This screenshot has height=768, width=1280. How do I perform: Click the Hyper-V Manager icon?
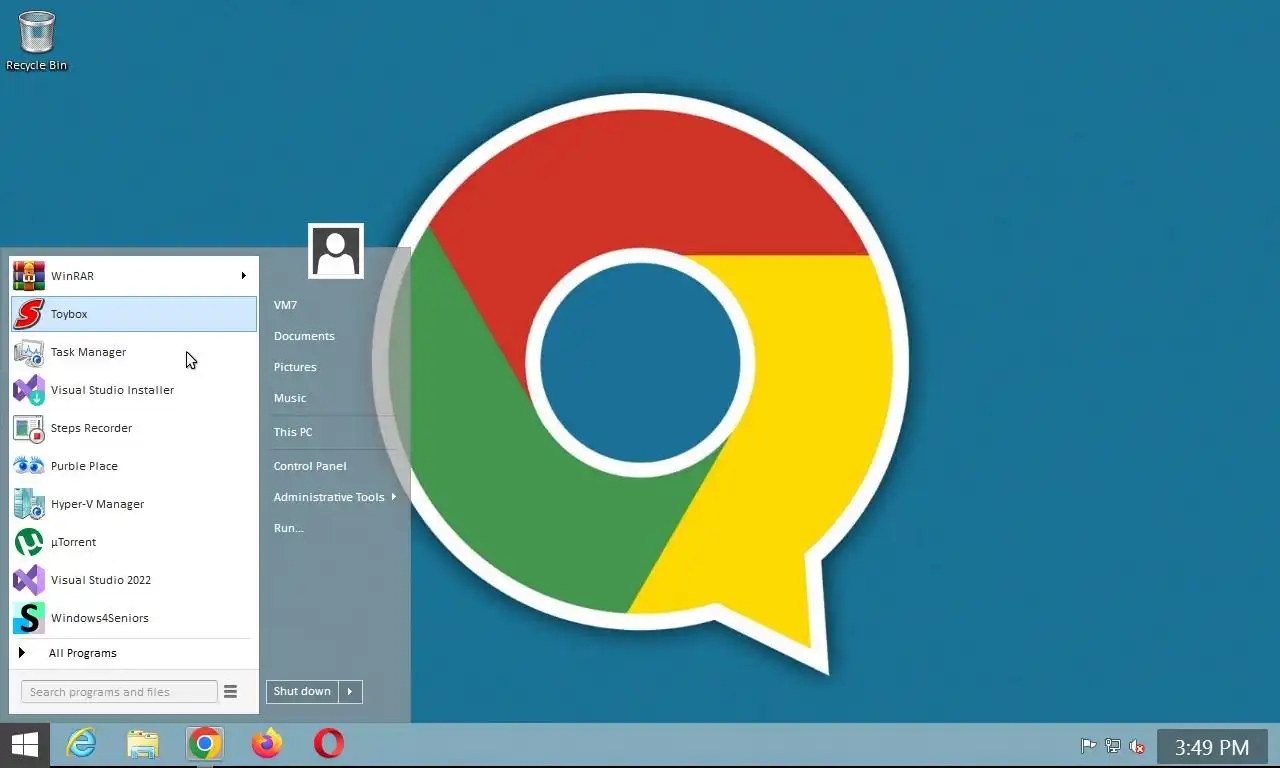tap(28, 504)
